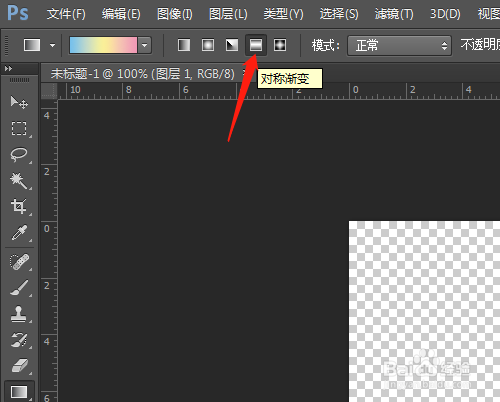Select the Clone Stamp tool
Viewport: 500px width, 402px height.
tap(19, 314)
